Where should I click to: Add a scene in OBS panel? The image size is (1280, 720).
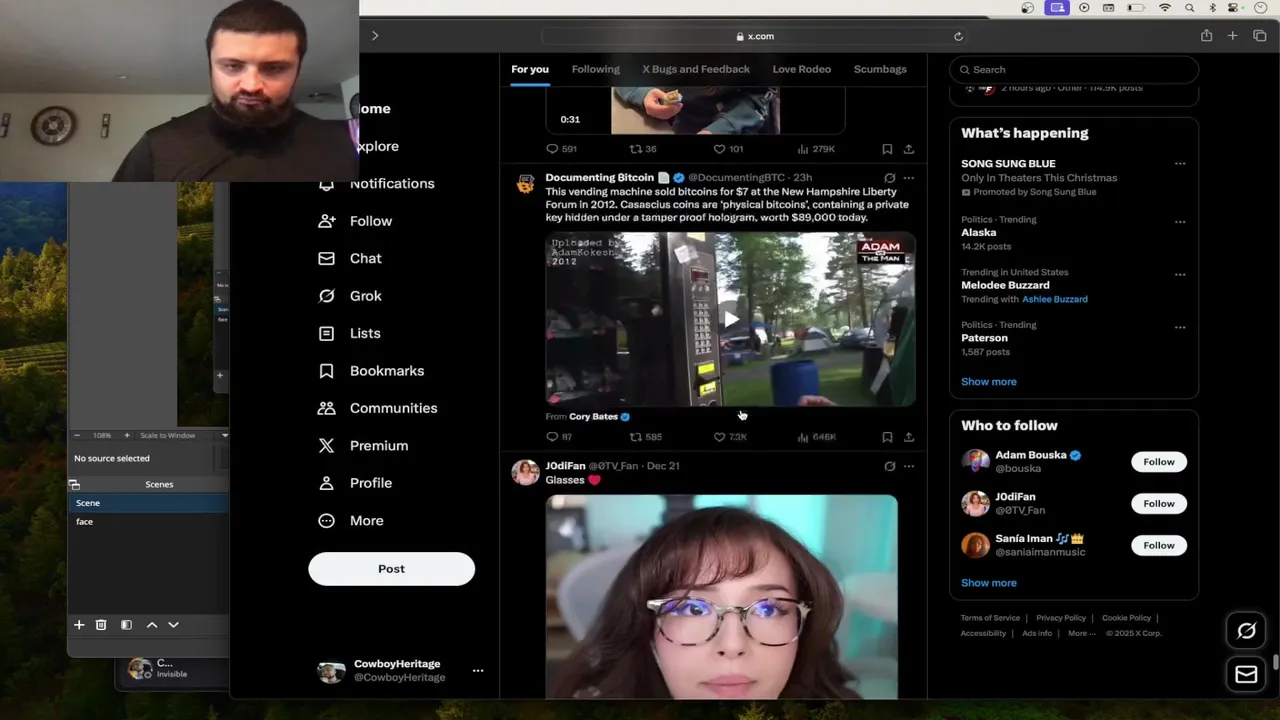[79, 625]
